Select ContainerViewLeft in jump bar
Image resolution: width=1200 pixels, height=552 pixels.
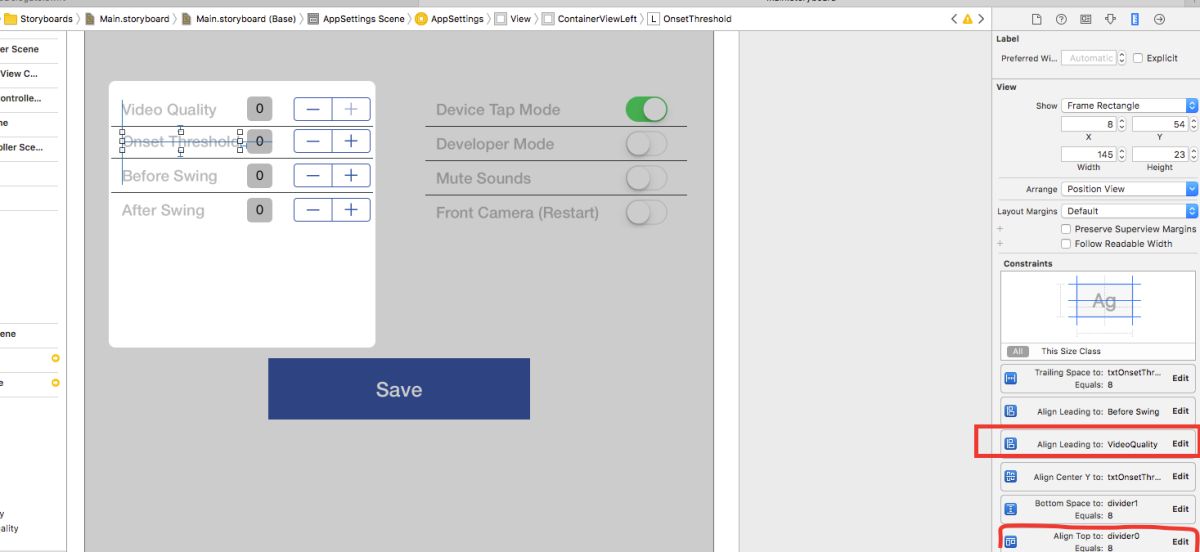point(589,19)
